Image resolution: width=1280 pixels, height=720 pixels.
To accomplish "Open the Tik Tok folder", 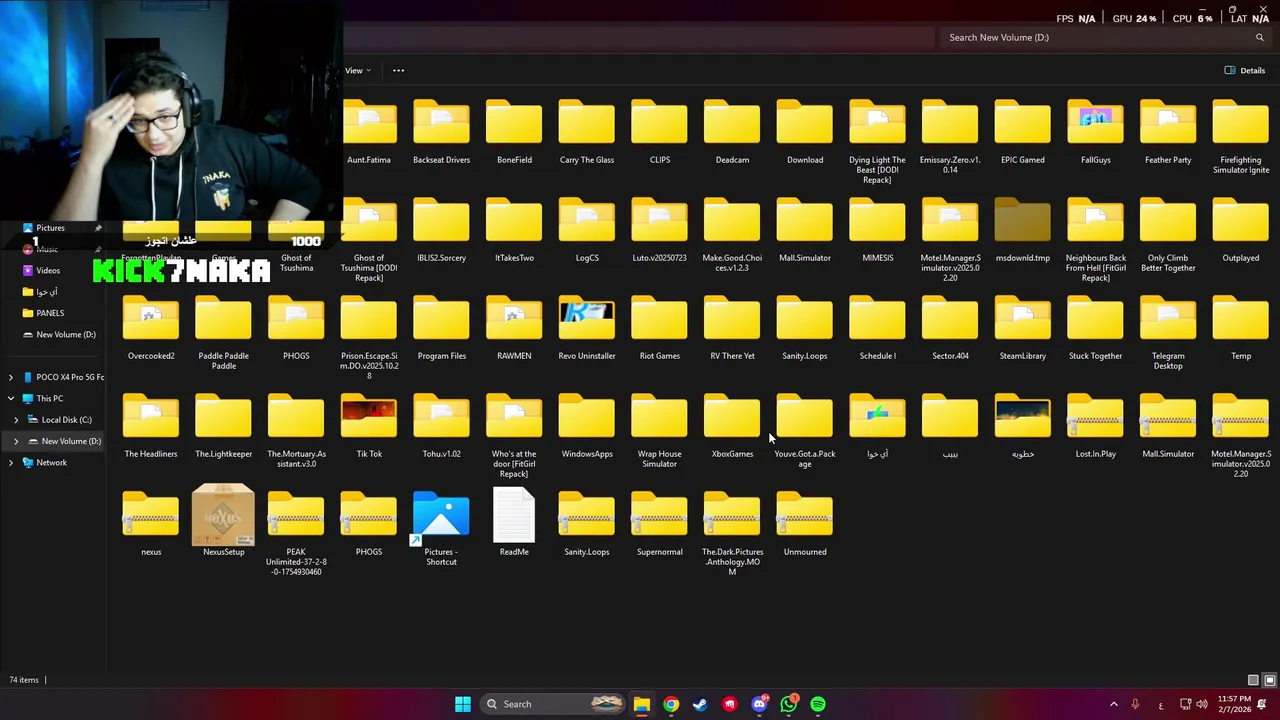I will coord(369,426).
